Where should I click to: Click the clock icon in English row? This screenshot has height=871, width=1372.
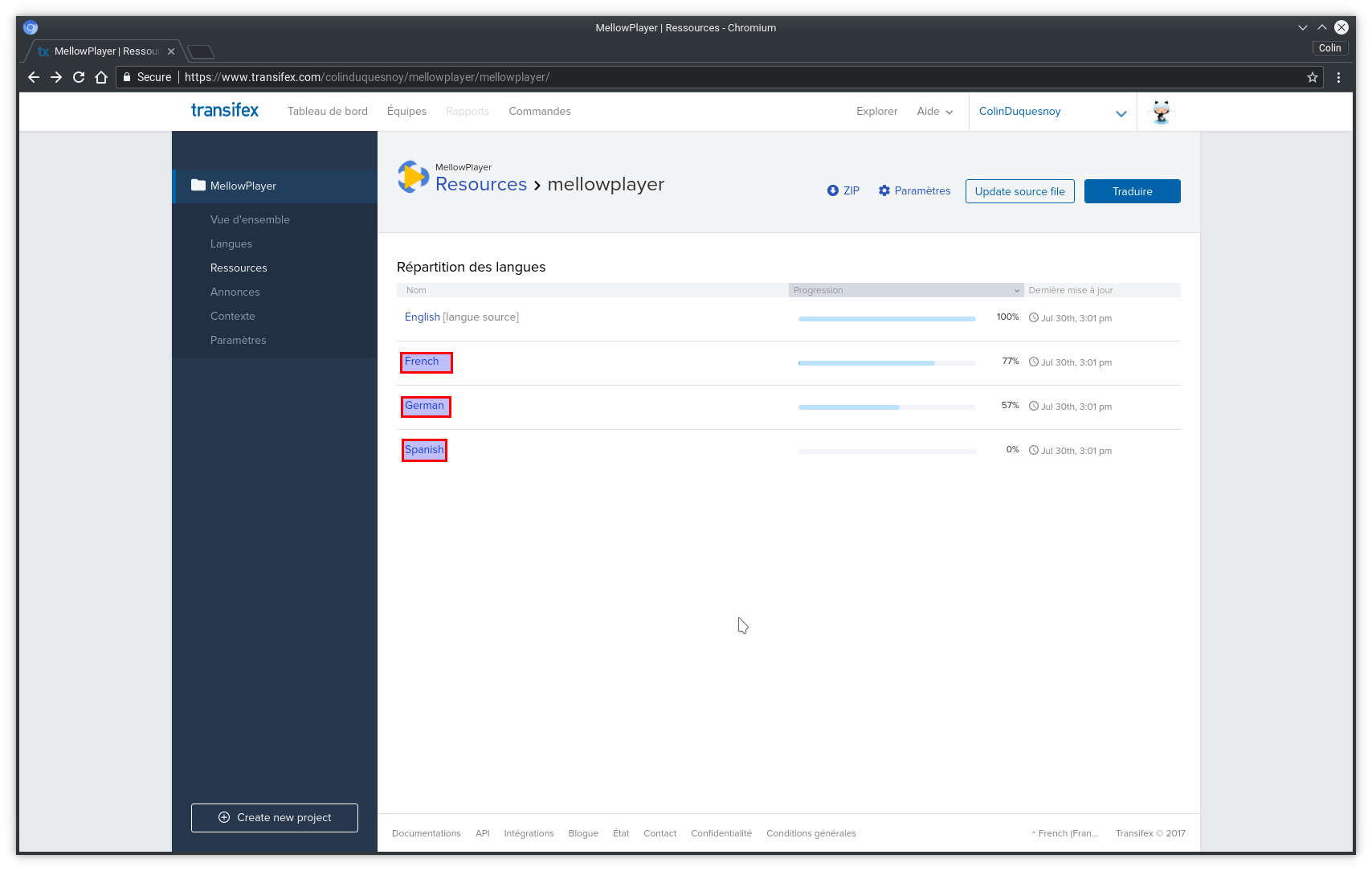pos(1034,317)
